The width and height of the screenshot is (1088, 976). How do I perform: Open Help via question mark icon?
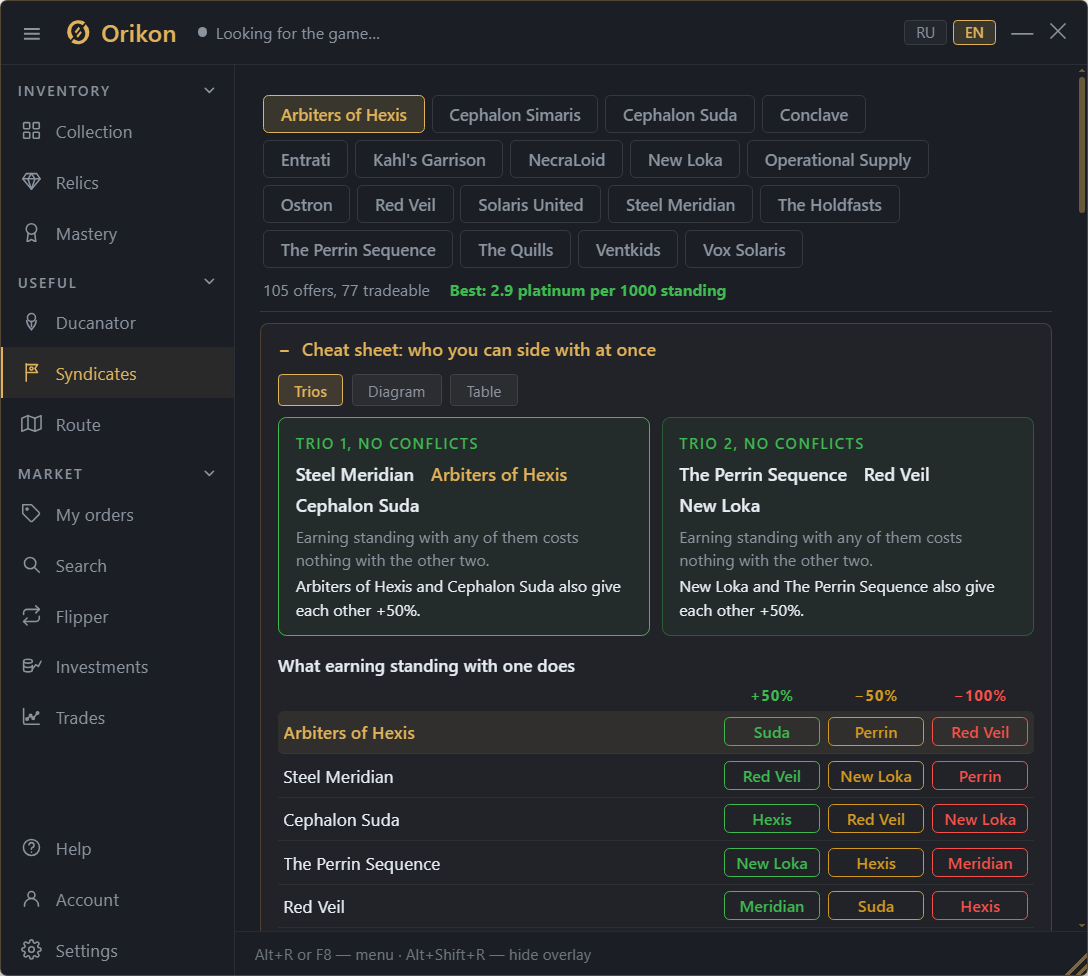tap(31, 848)
